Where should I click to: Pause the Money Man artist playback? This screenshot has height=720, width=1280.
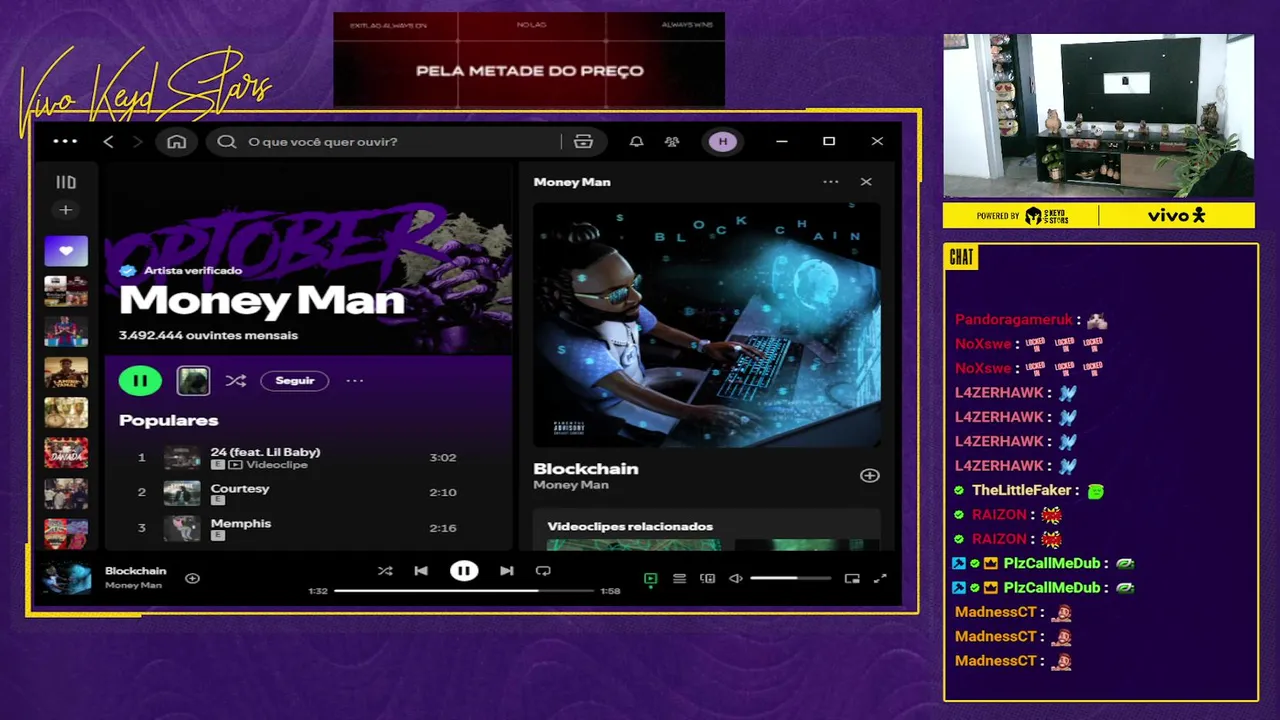(x=140, y=380)
